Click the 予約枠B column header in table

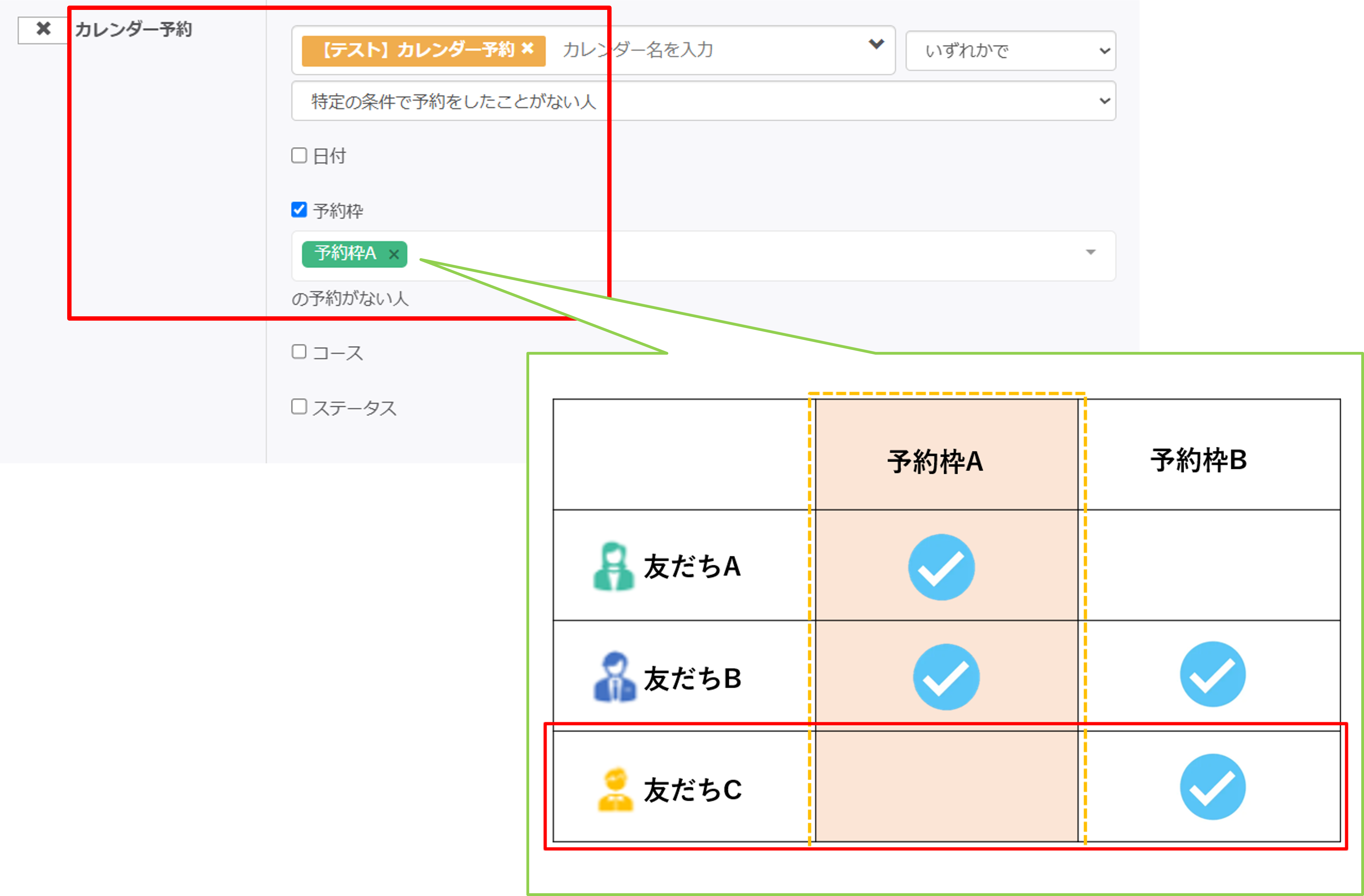pos(1198,460)
